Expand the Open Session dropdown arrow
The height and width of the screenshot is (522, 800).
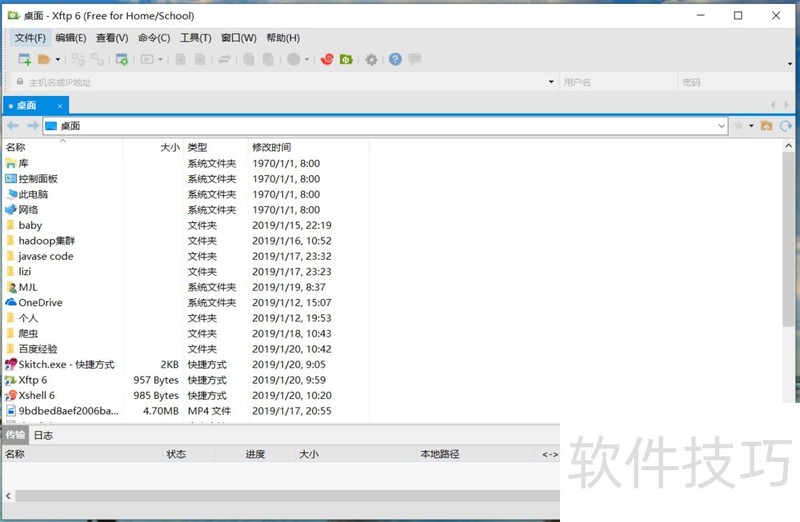coord(58,60)
